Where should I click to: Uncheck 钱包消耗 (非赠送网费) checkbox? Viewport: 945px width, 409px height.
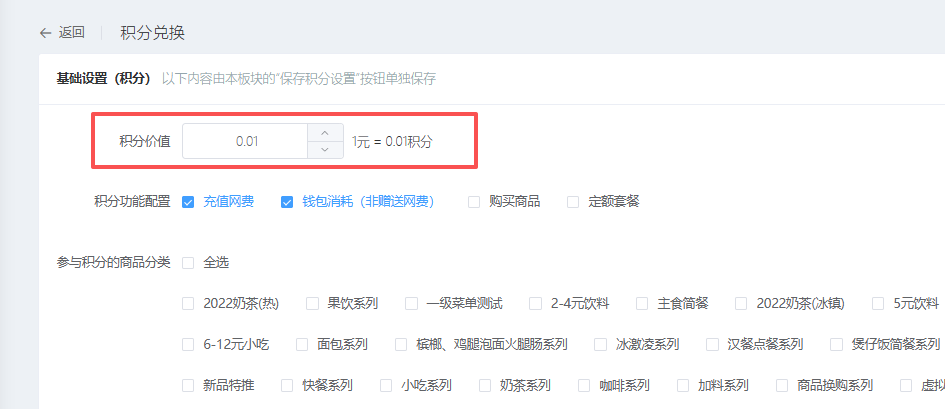point(287,202)
